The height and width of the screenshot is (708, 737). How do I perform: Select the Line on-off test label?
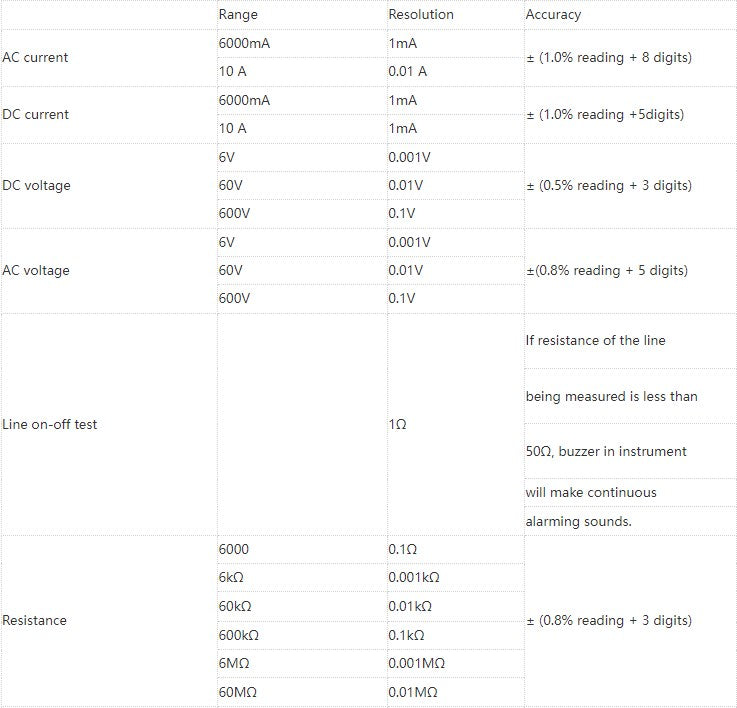49,425
